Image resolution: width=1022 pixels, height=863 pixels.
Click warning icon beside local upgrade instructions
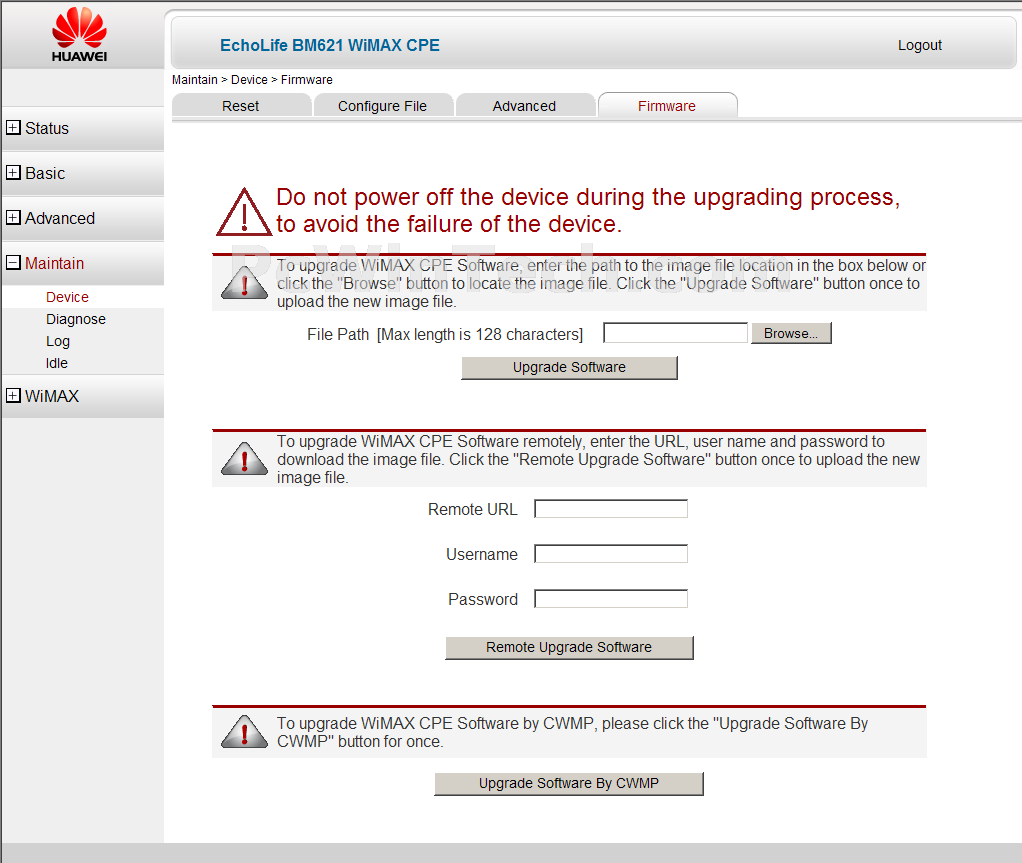coord(244,284)
